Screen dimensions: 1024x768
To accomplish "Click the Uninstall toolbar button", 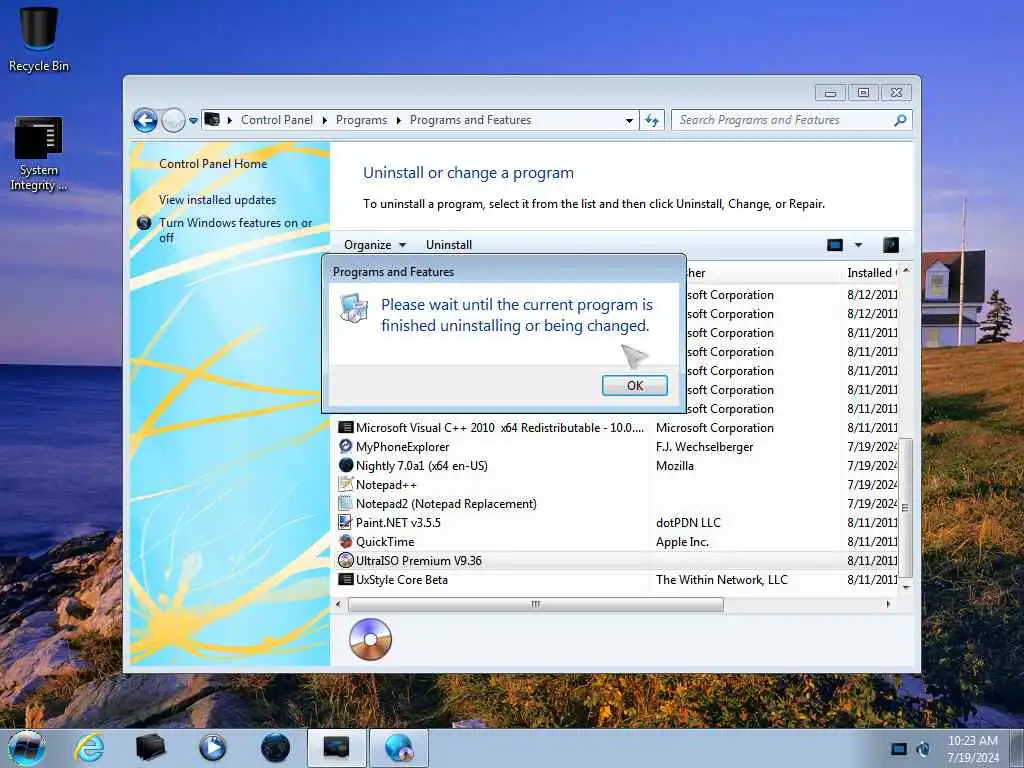I will click(x=449, y=245).
